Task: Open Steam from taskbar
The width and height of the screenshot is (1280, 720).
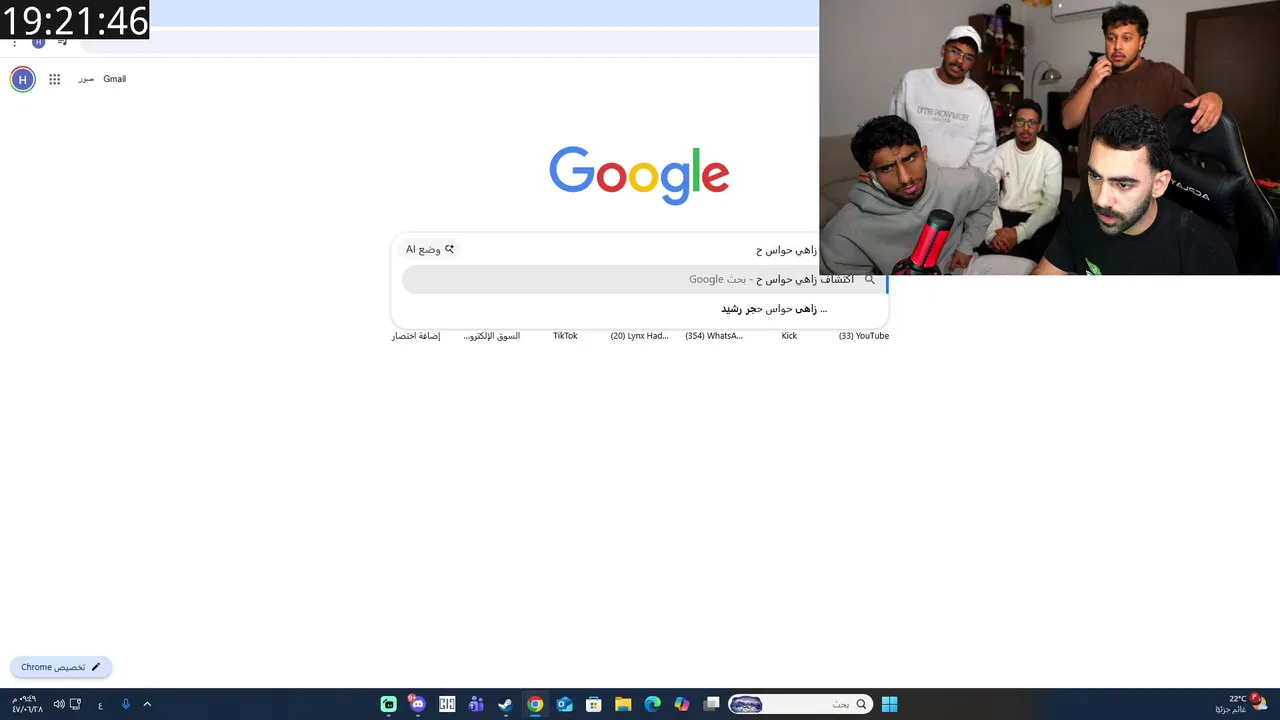Action: [506, 704]
